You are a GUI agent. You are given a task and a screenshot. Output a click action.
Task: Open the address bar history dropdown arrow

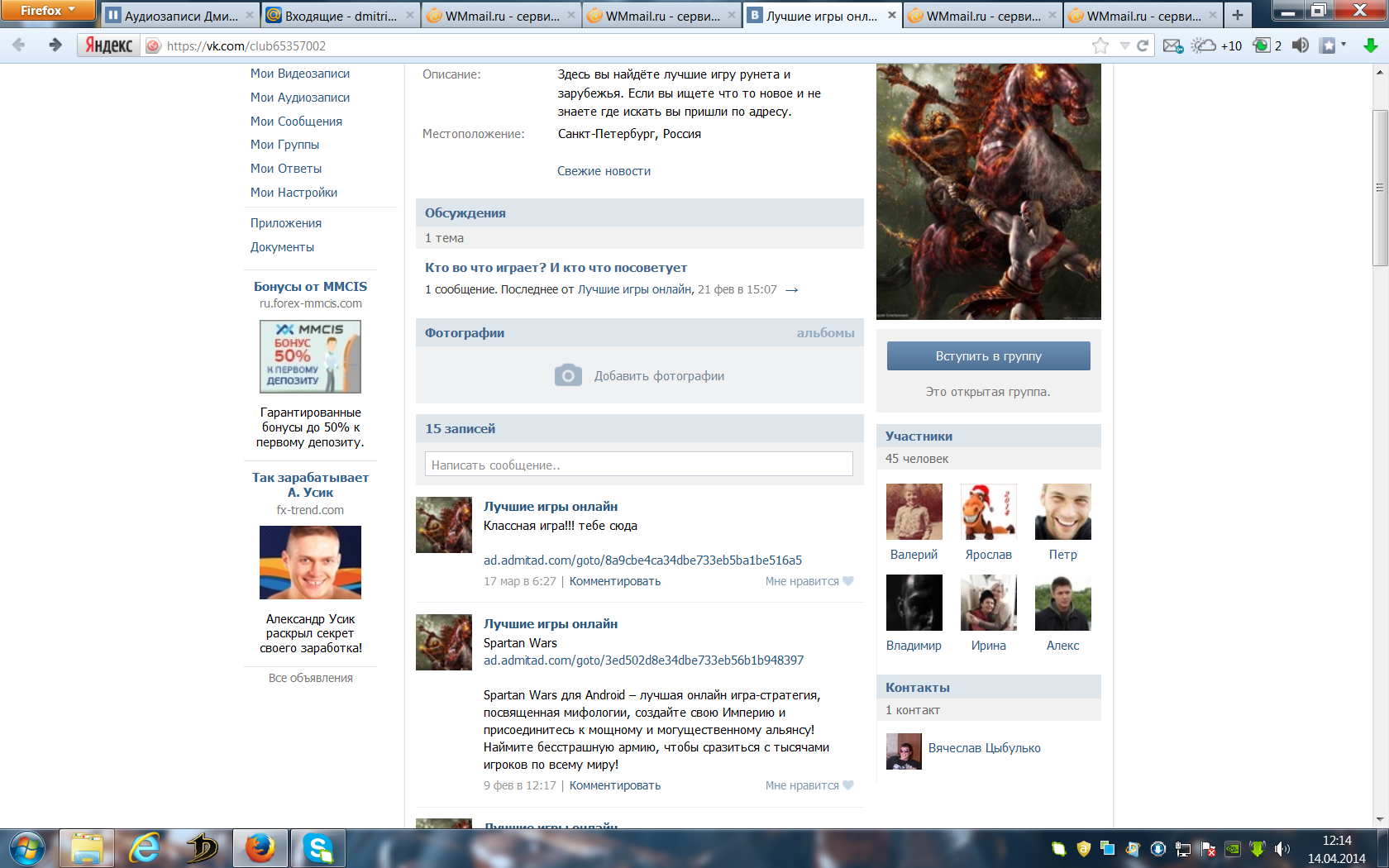point(1124,46)
